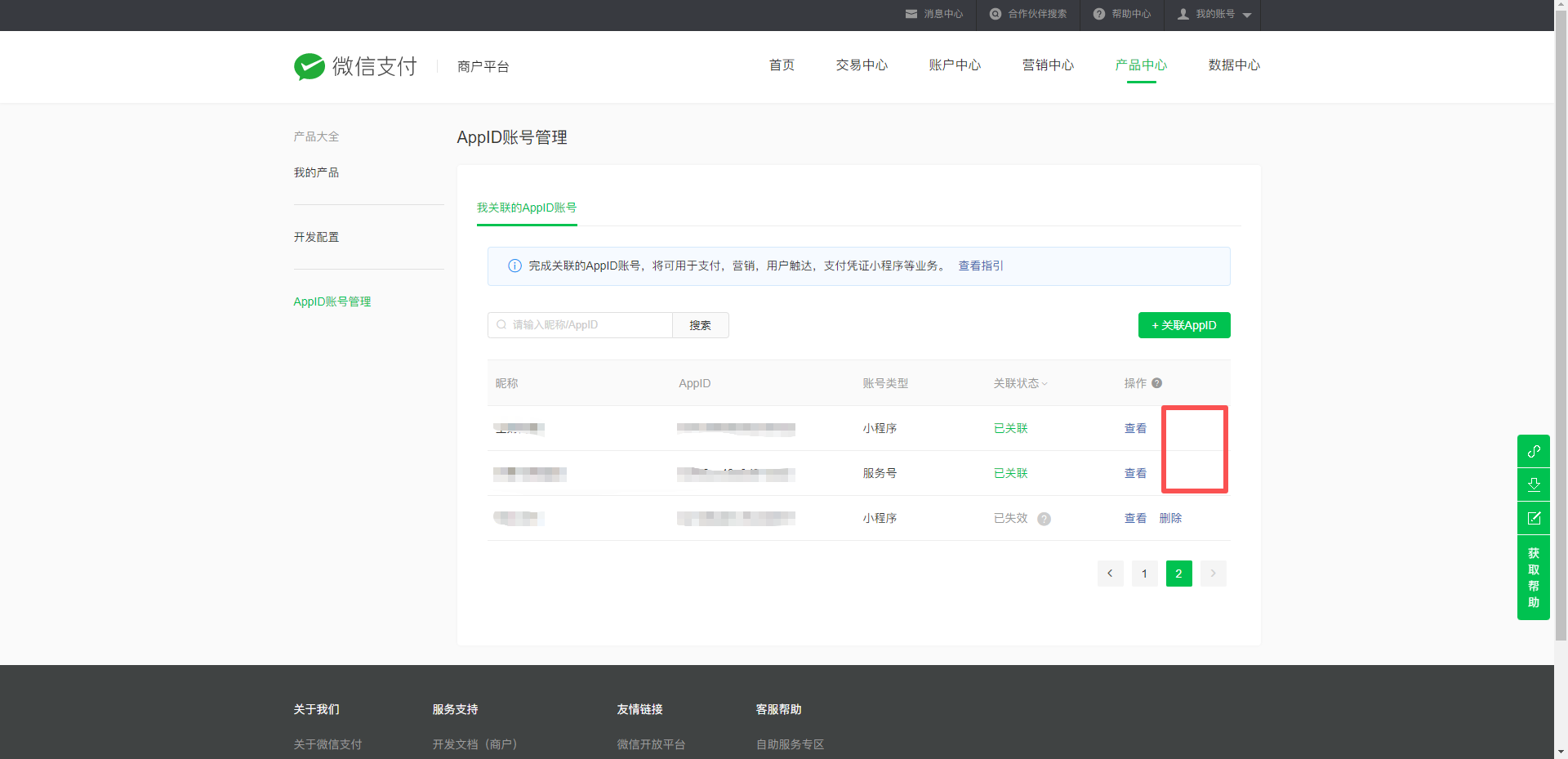
Task: Open the message center envelope icon
Action: [x=911, y=14]
